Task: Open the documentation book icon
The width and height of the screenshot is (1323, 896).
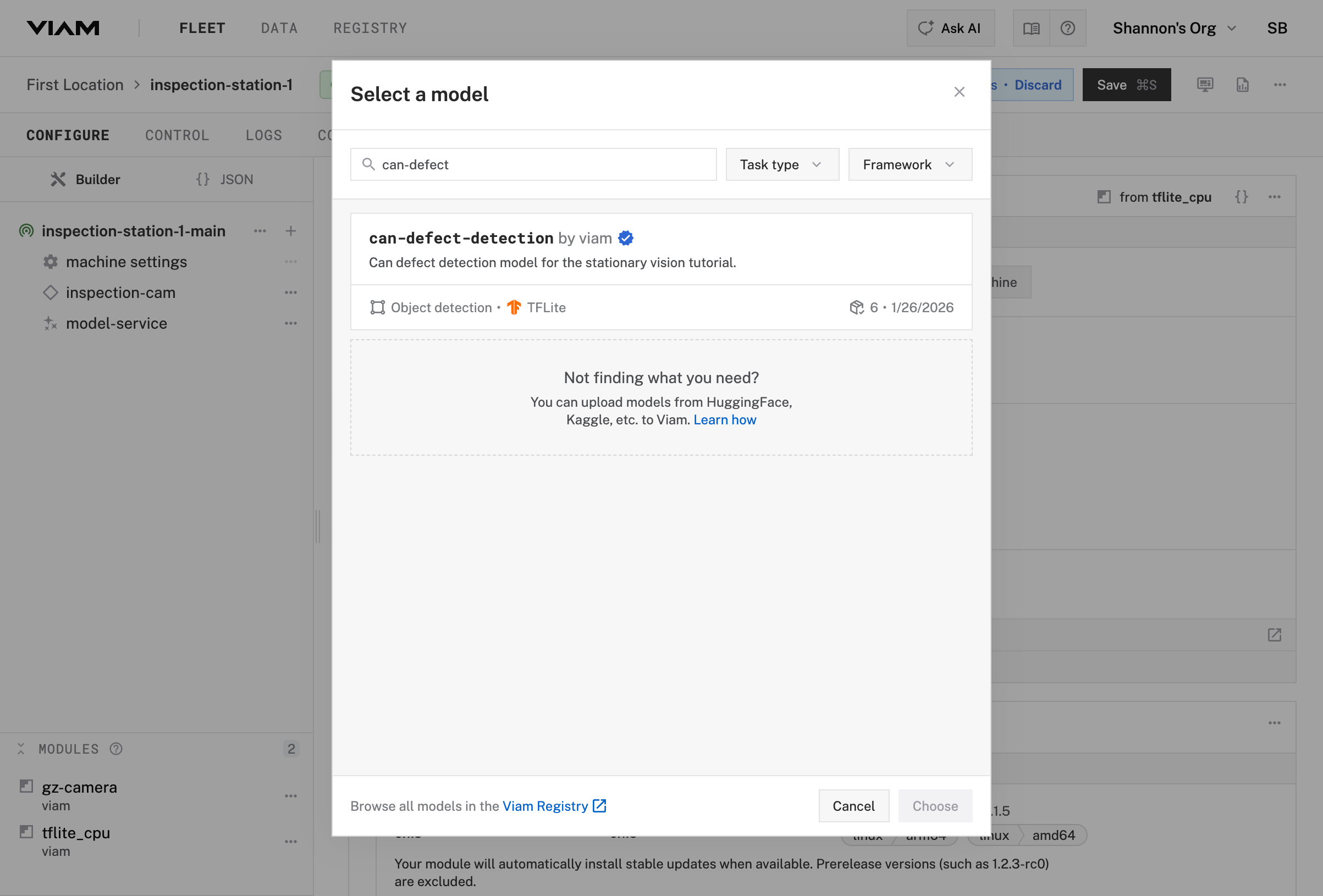Action: pos(1031,28)
